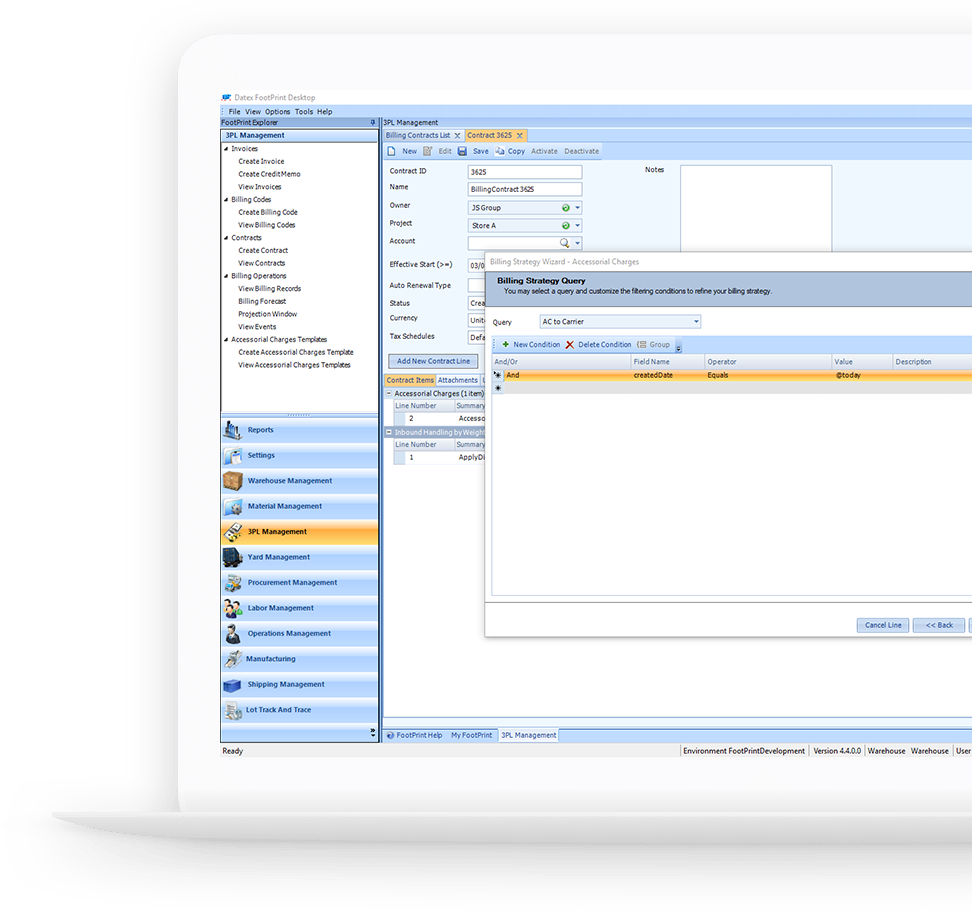Open Manufacturing module icon
This screenshot has height=913, width=972.
coord(233,659)
